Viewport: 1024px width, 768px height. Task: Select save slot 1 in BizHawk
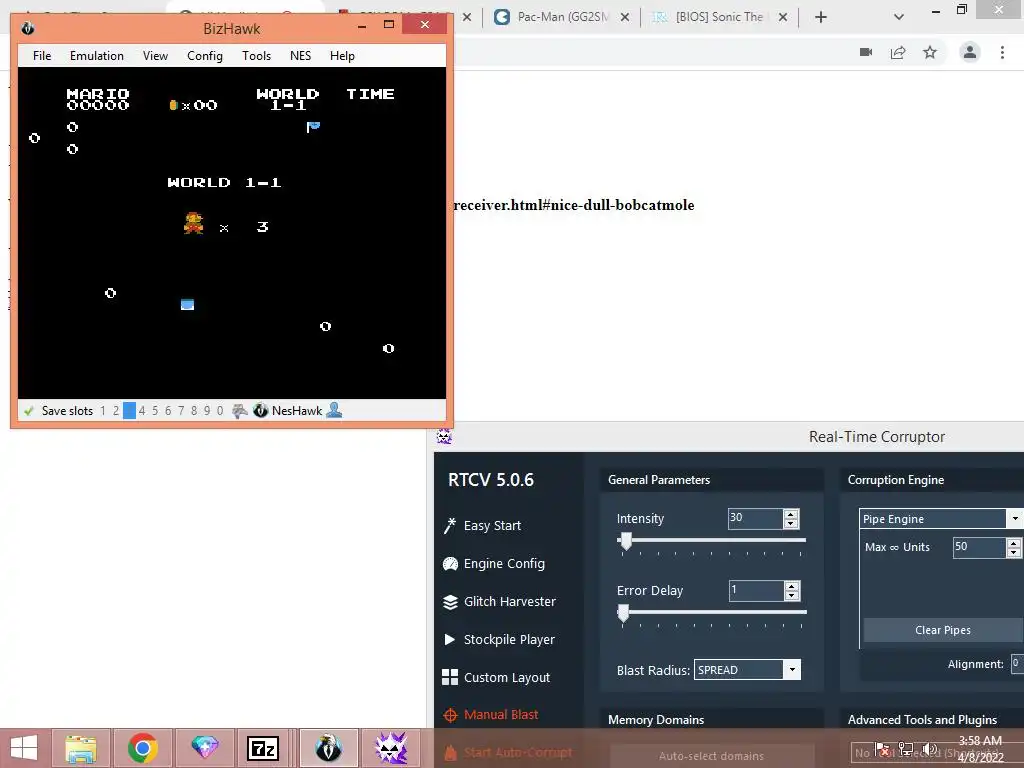(103, 411)
